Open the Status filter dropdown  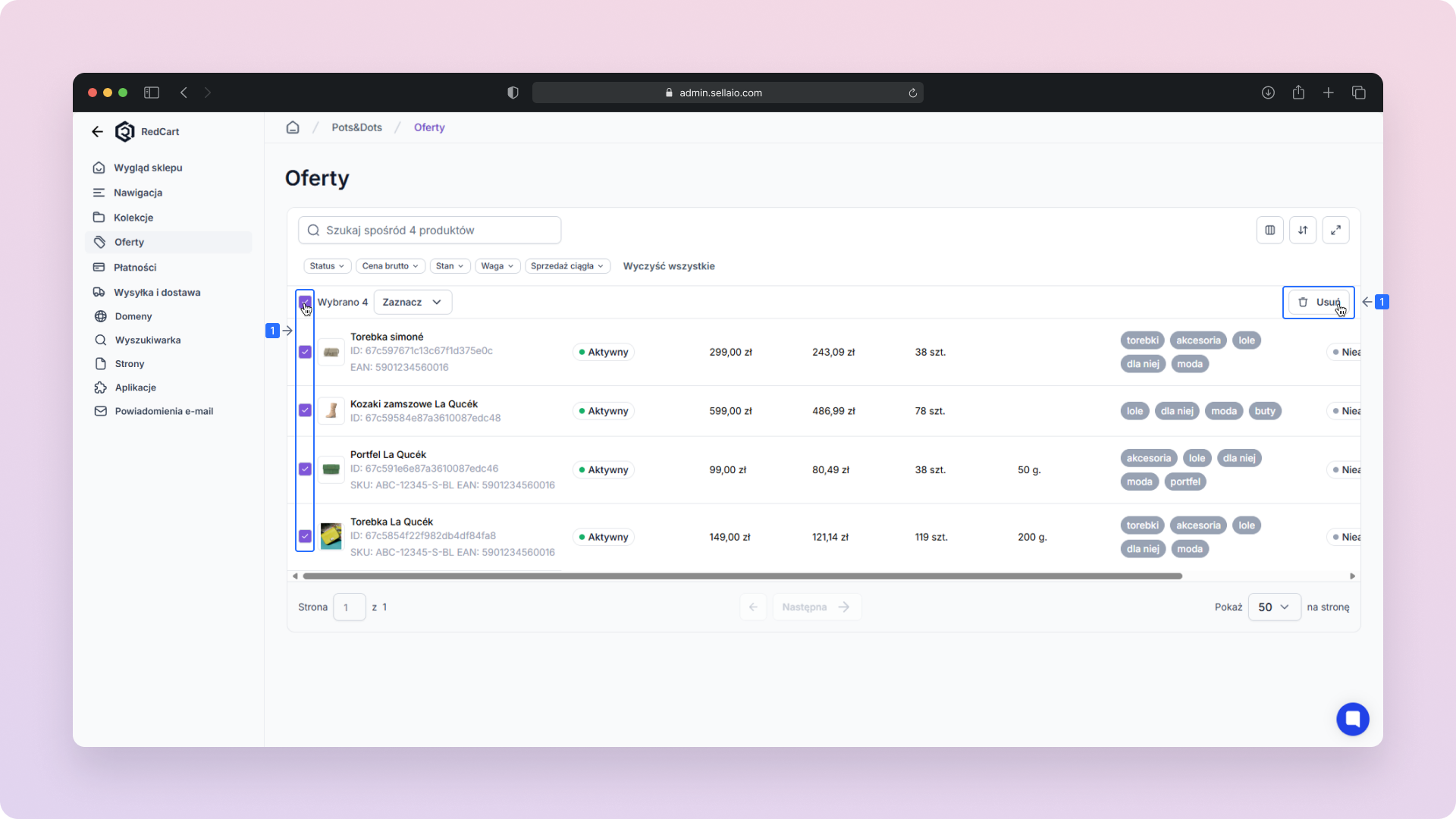tap(327, 266)
